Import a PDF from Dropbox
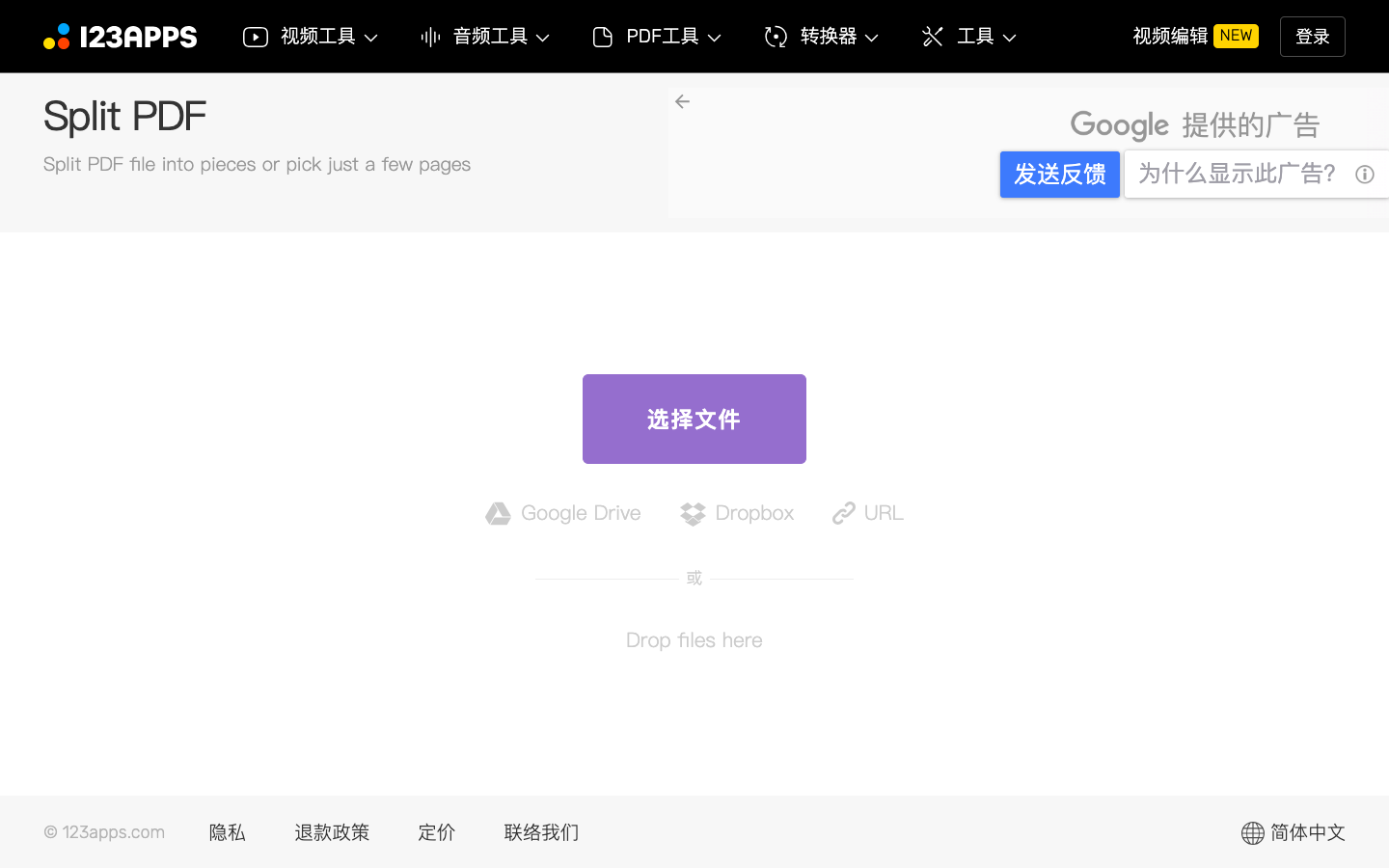Screen dimensions: 1389x868 pyautogui.click(x=736, y=512)
